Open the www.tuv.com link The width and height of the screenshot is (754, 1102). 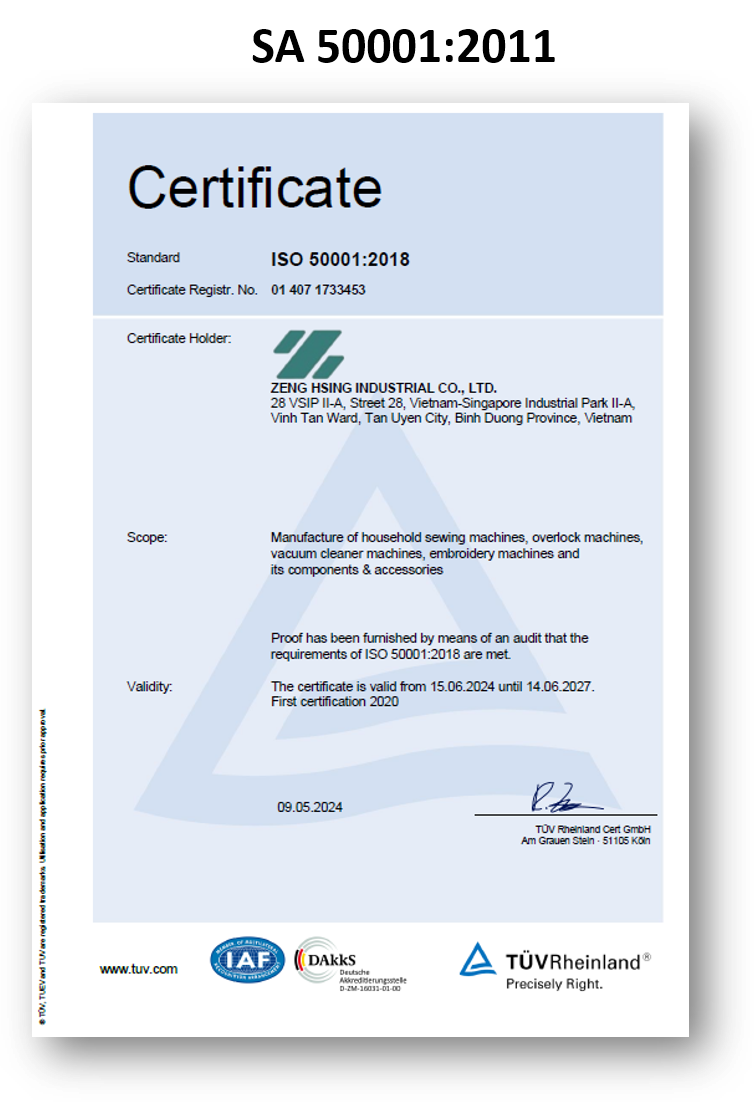[x=138, y=969]
